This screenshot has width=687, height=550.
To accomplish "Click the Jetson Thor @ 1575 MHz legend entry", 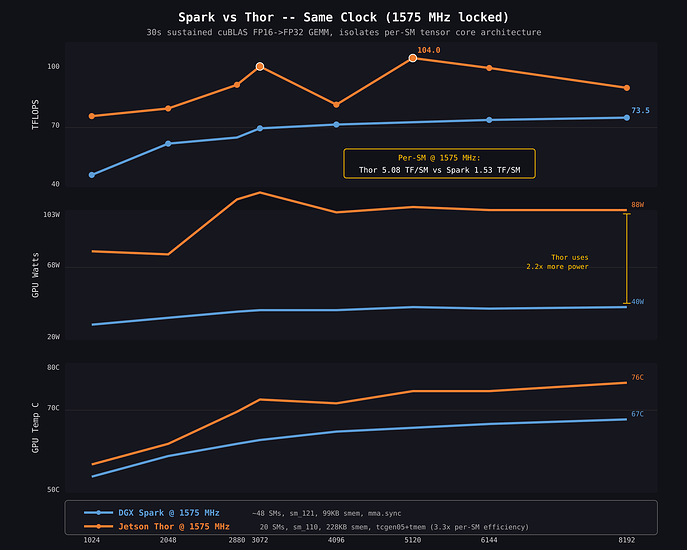I will coord(156,526).
